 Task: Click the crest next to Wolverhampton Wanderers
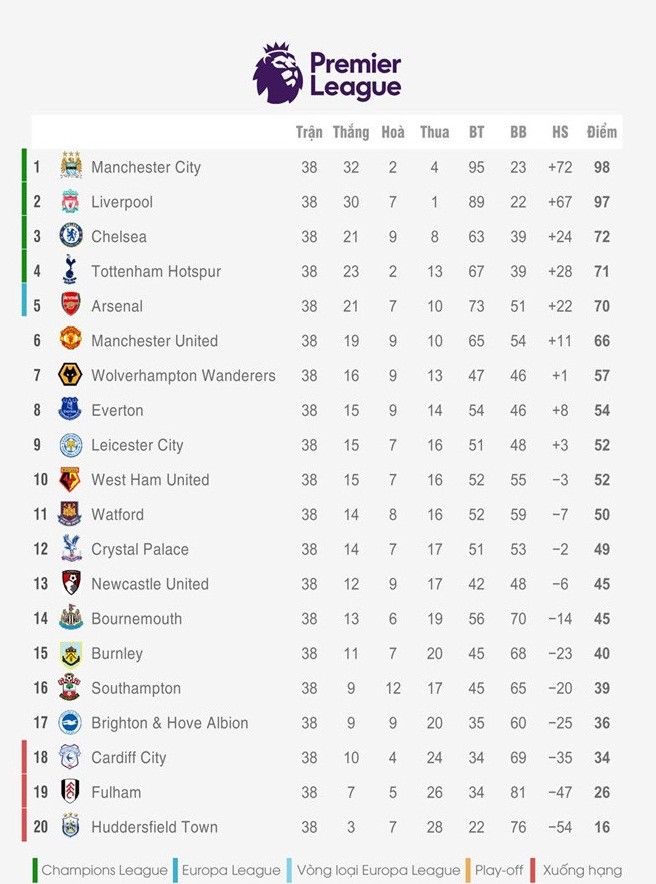[x=70, y=375]
